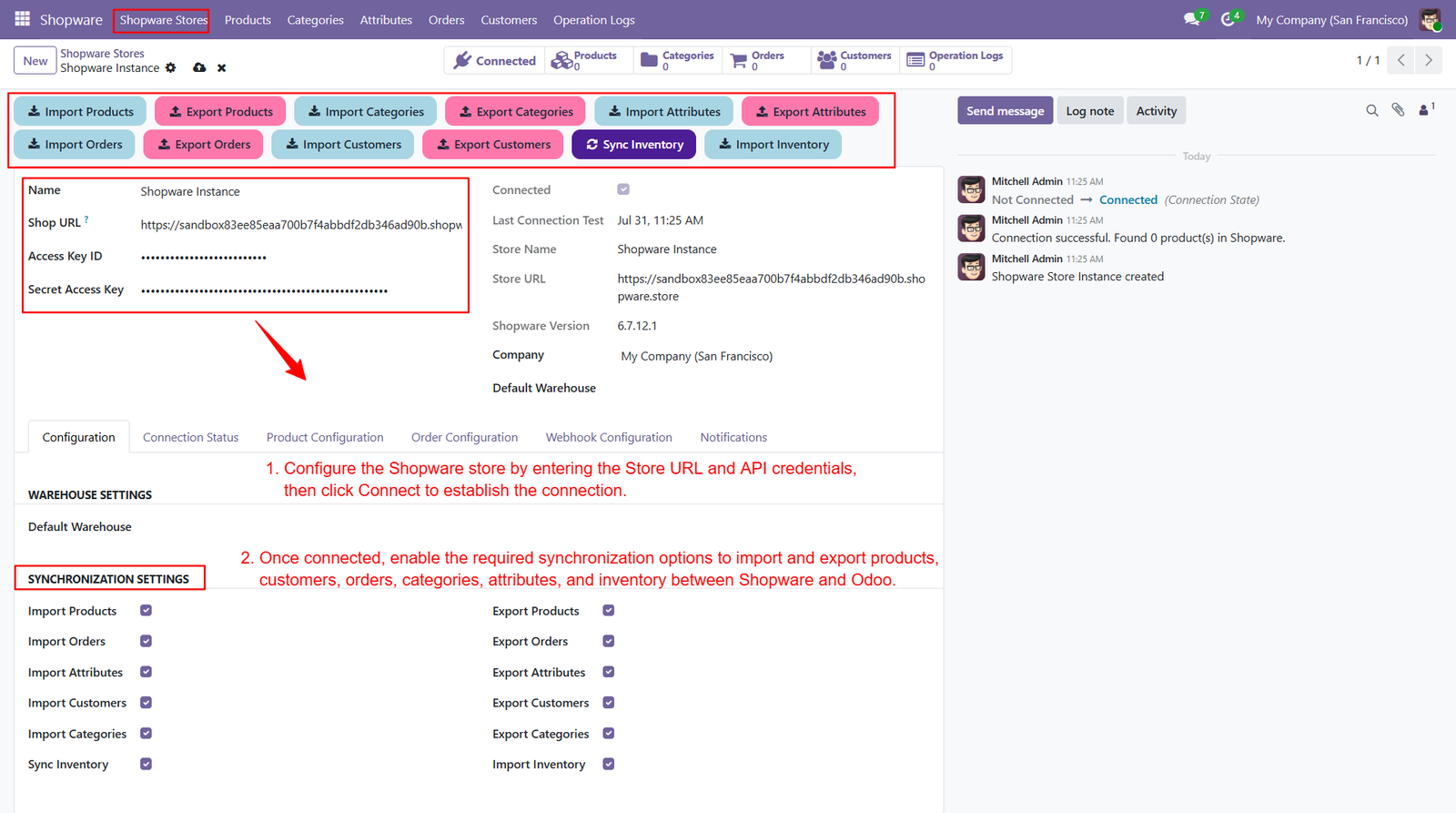Open the Operation Logs menu
The image size is (1456, 813).
click(x=594, y=20)
